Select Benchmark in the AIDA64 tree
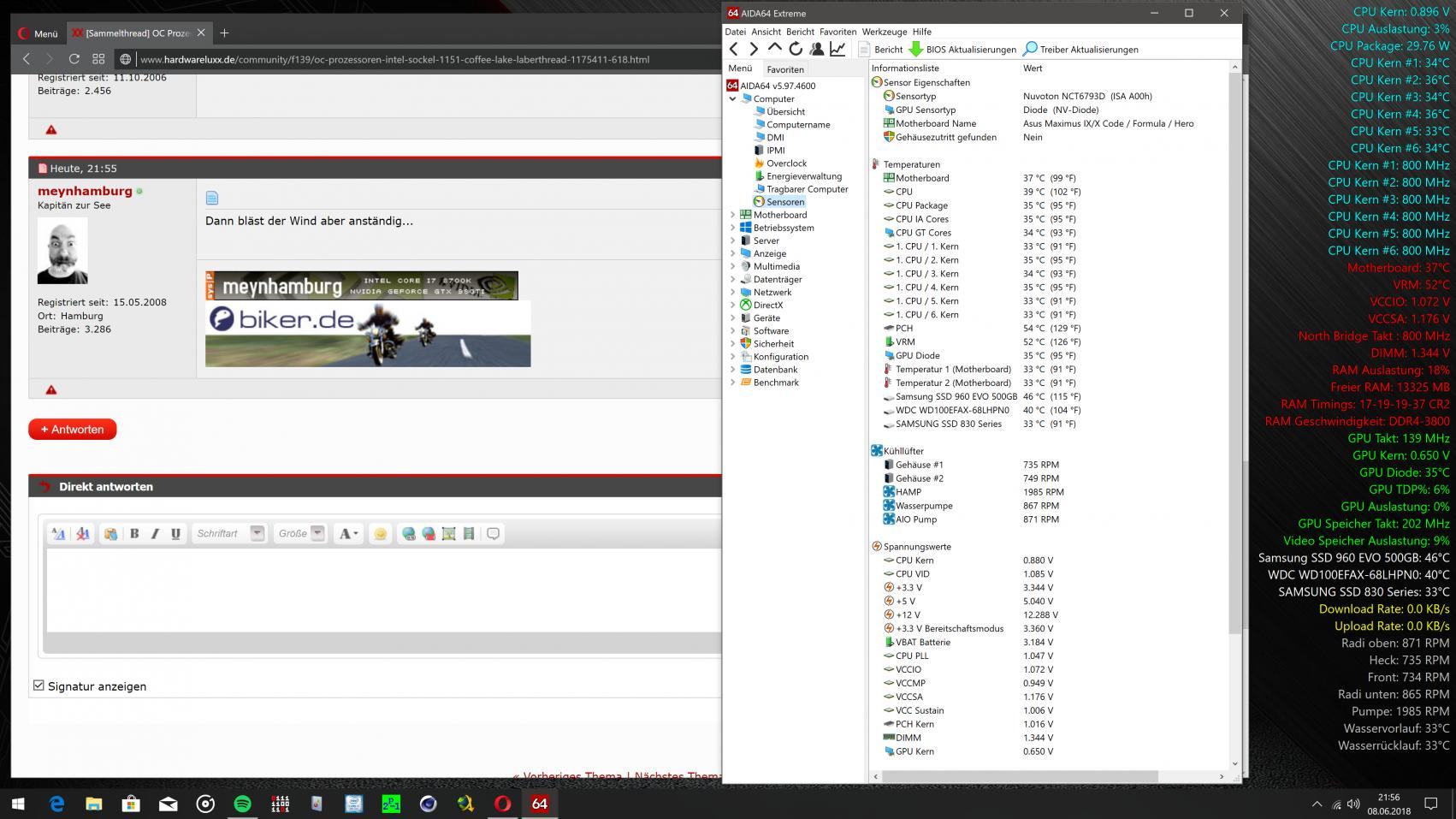 pos(776,383)
